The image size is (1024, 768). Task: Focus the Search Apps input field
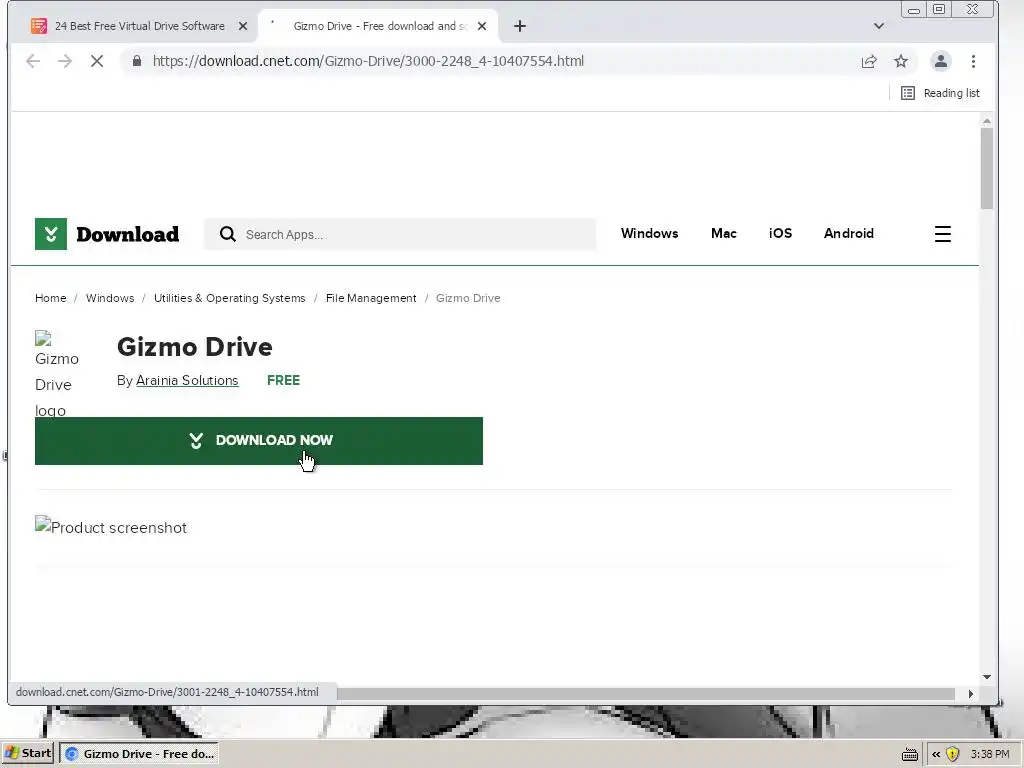point(400,234)
